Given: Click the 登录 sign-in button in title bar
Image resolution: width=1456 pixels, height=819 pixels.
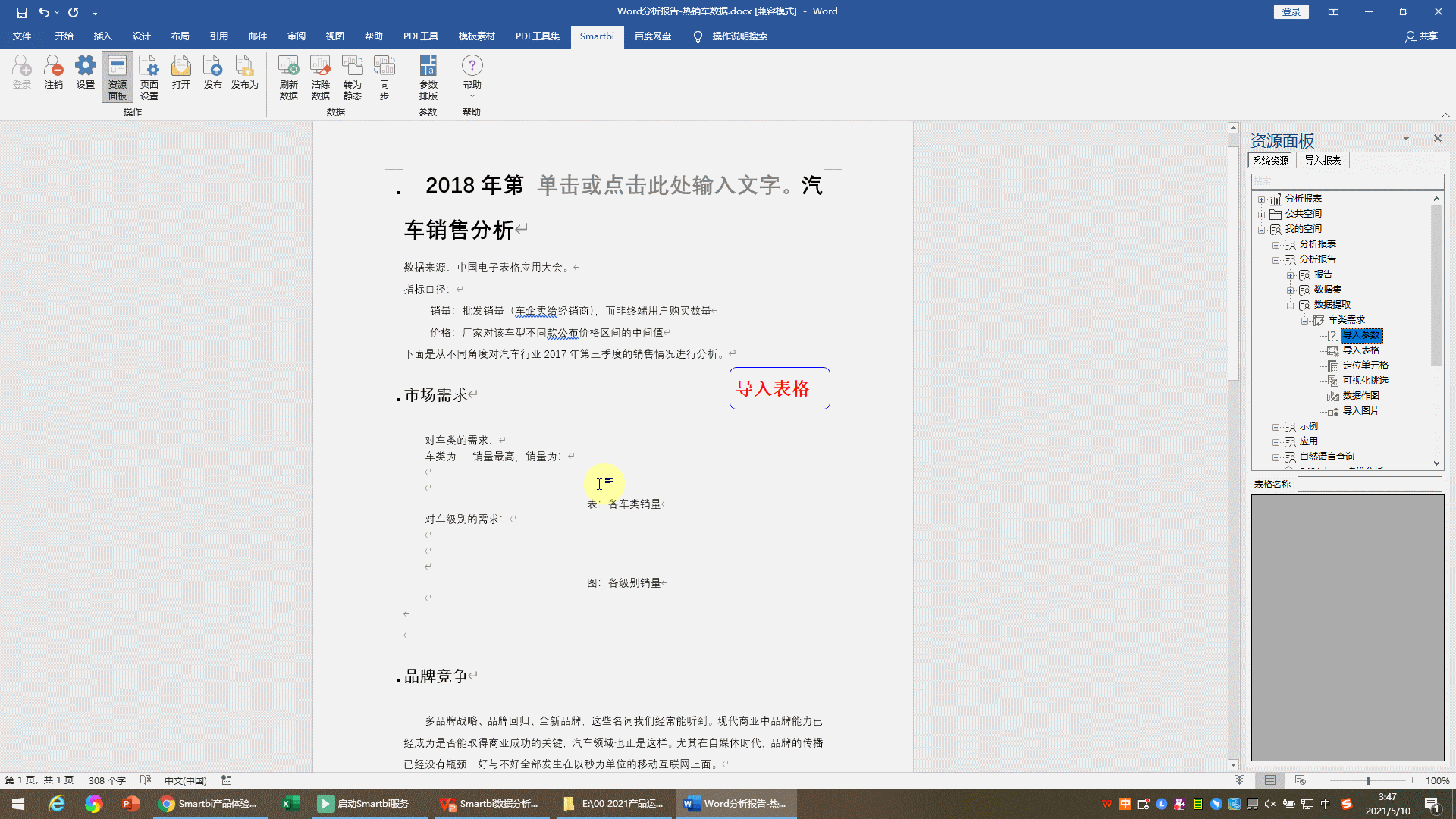Looking at the screenshot, I should point(1291,11).
